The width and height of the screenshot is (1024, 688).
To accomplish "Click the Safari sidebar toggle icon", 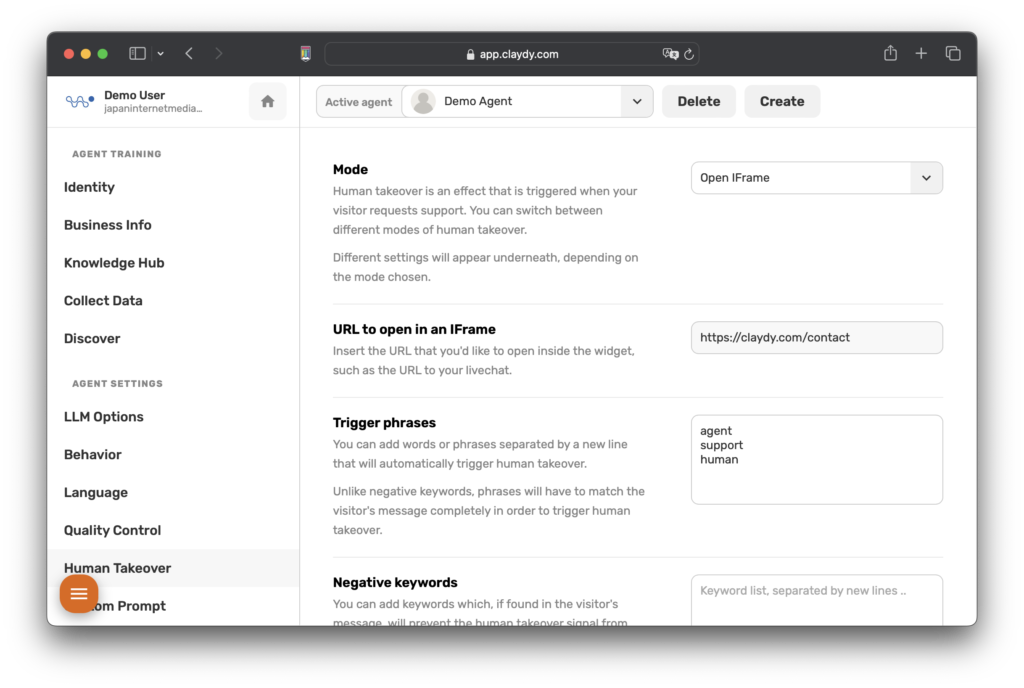I will coord(138,54).
